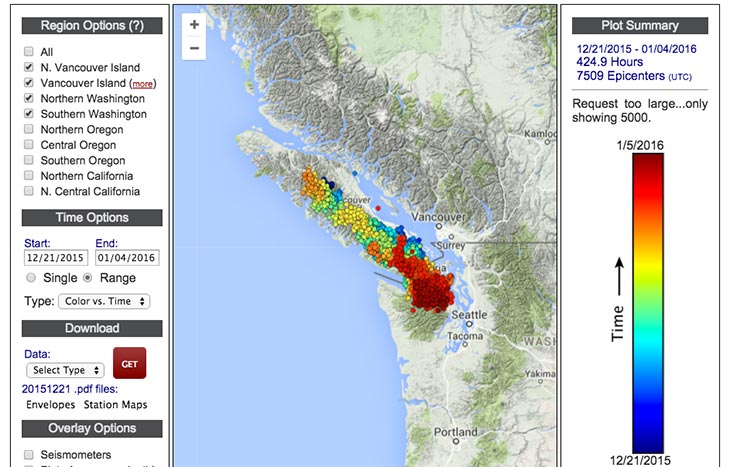Open the more link beside Vancouver Island
This screenshot has height=467, width=730.
[x=142, y=84]
